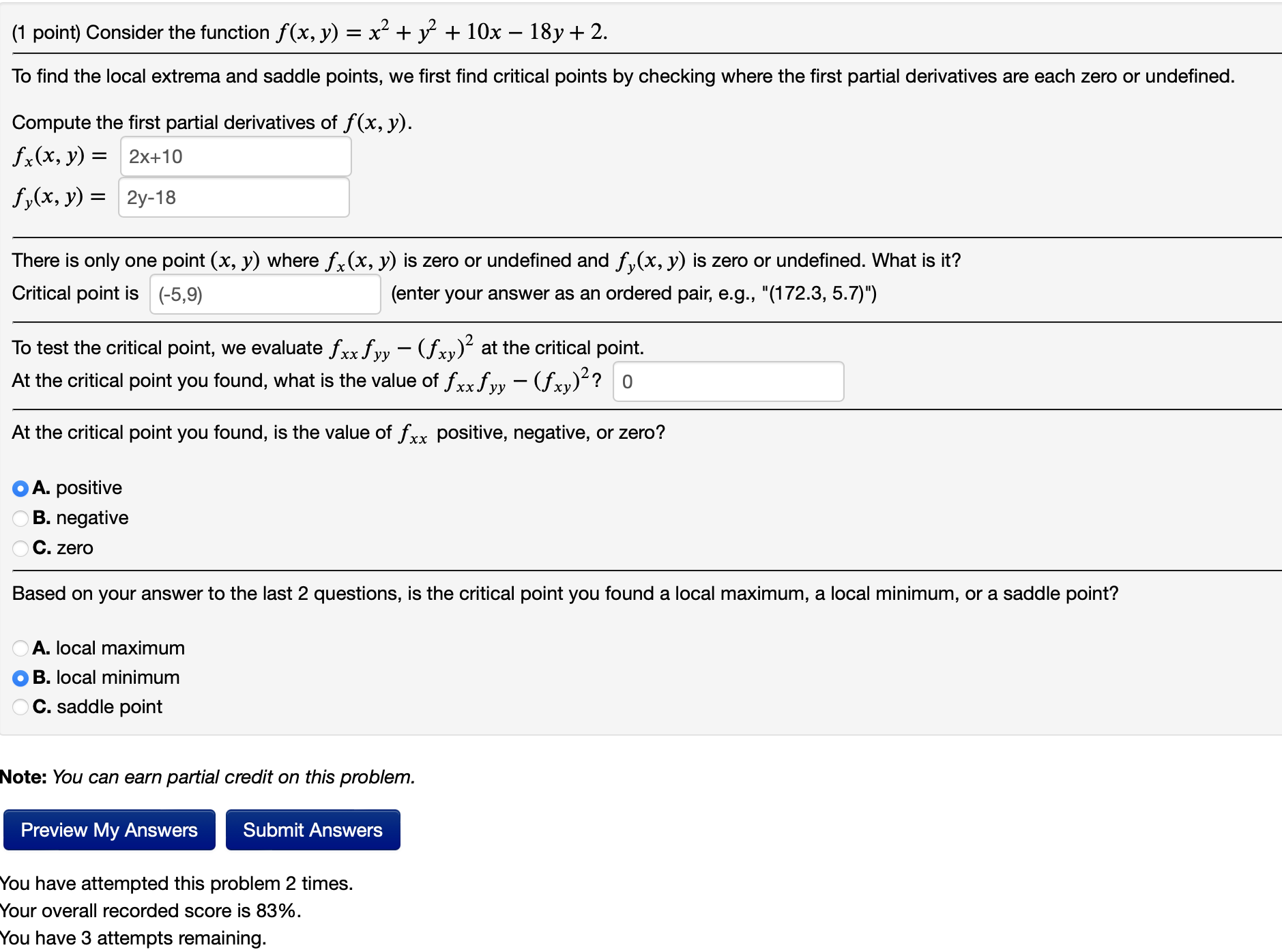The image size is (1282, 952).
Task: Select radio option A. positive
Action: 20,487
